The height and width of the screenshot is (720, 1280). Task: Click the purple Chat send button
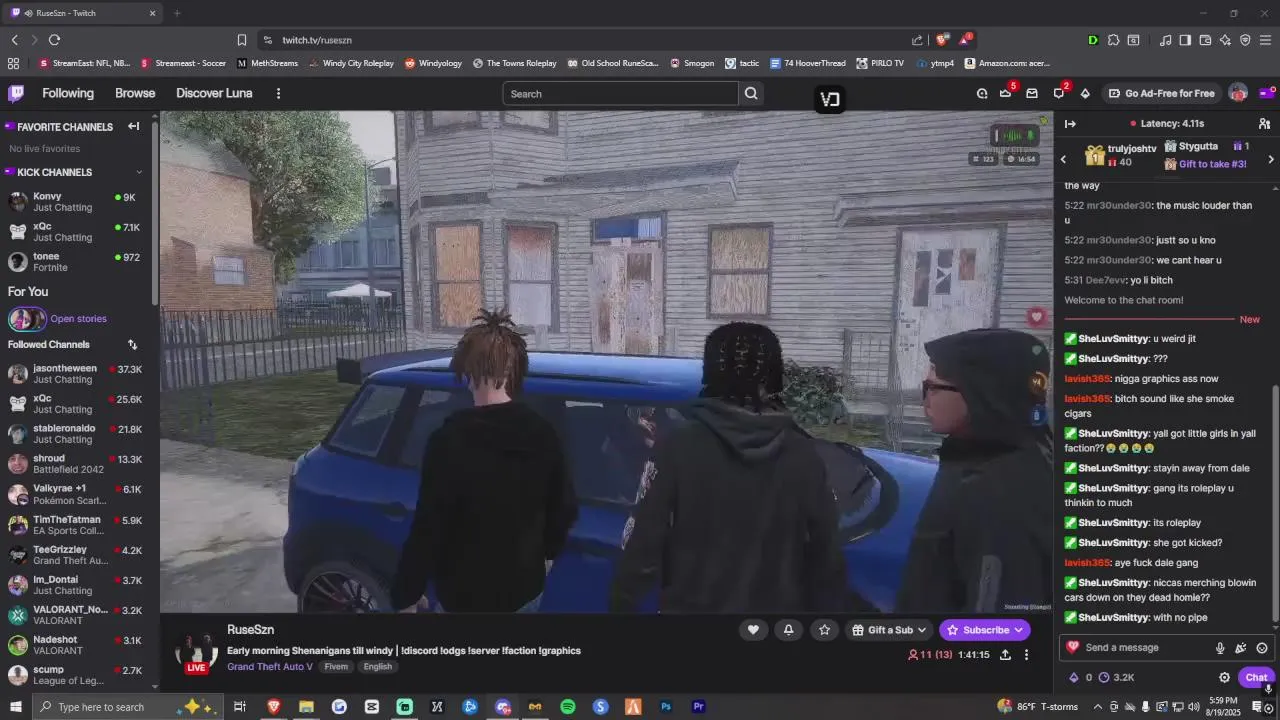click(1256, 677)
